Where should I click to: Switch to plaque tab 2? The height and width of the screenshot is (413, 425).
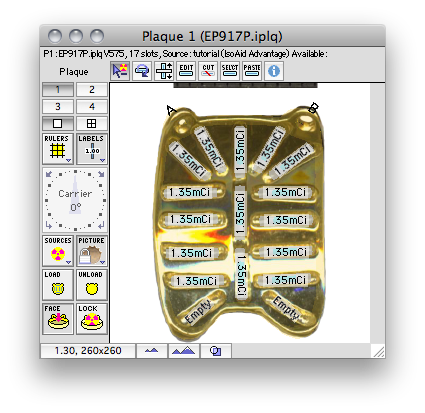tap(92, 90)
